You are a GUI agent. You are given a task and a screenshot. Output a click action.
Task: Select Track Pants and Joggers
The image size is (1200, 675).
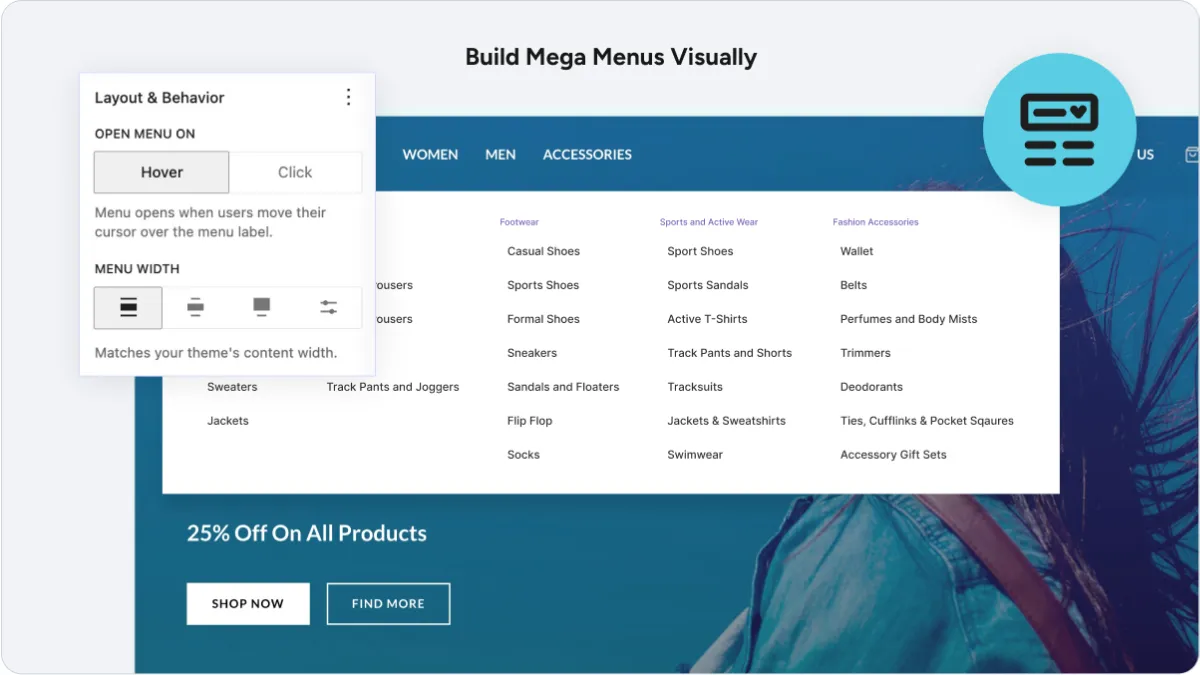393,387
